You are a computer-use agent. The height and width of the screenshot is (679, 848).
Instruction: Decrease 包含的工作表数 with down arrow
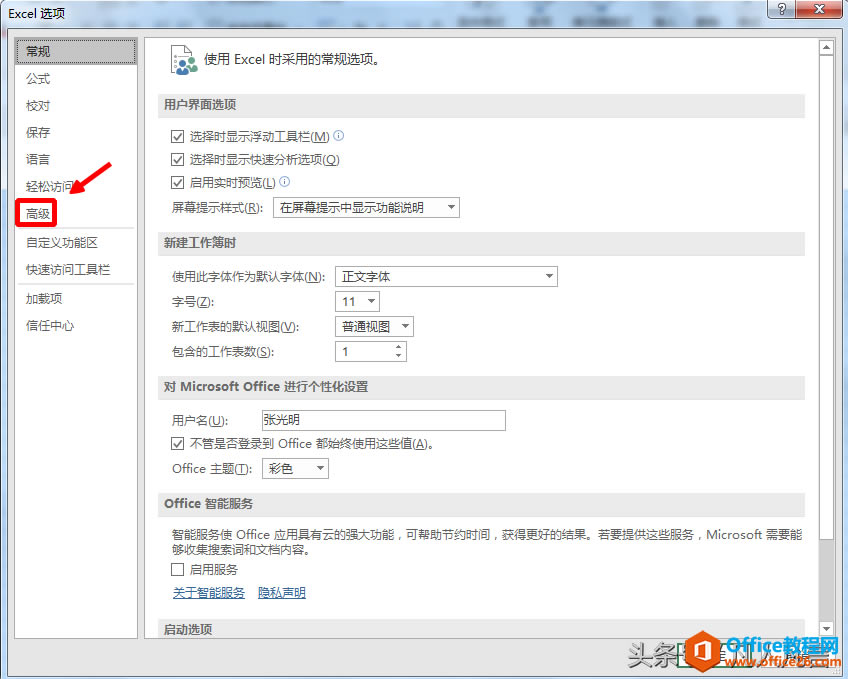pyautogui.click(x=399, y=356)
